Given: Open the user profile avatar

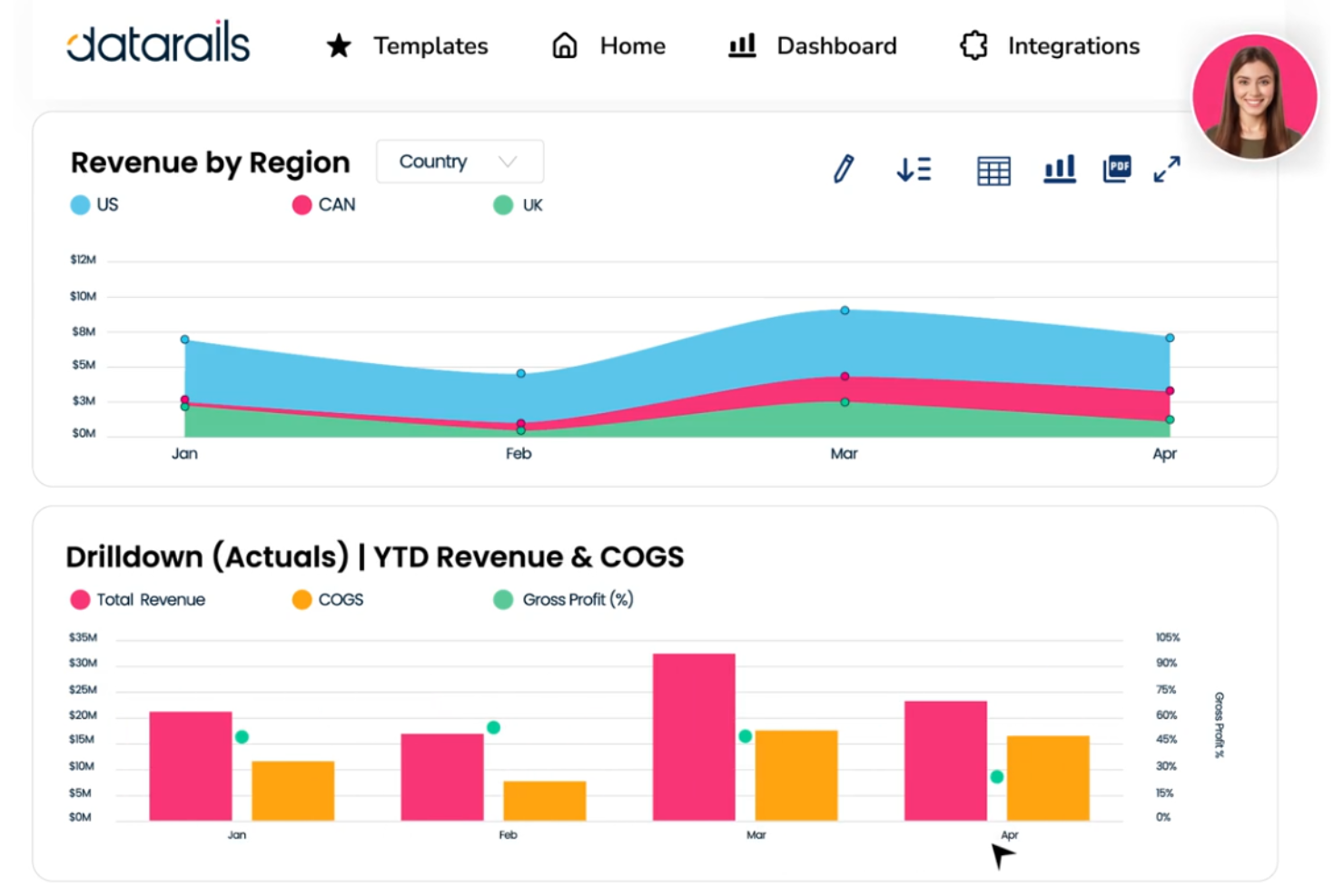Looking at the screenshot, I should click(x=1254, y=96).
